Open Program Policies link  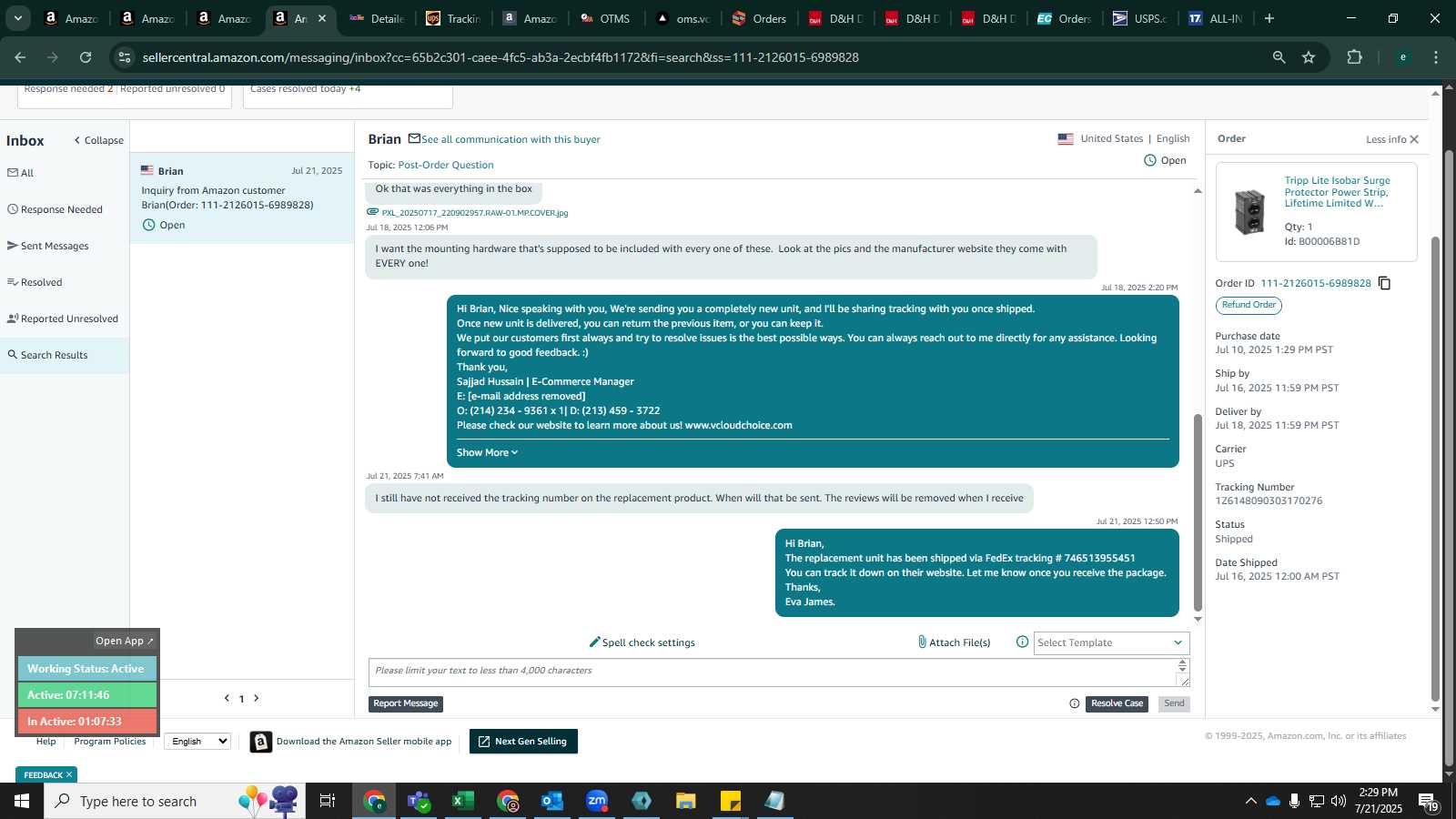point(110,742)
